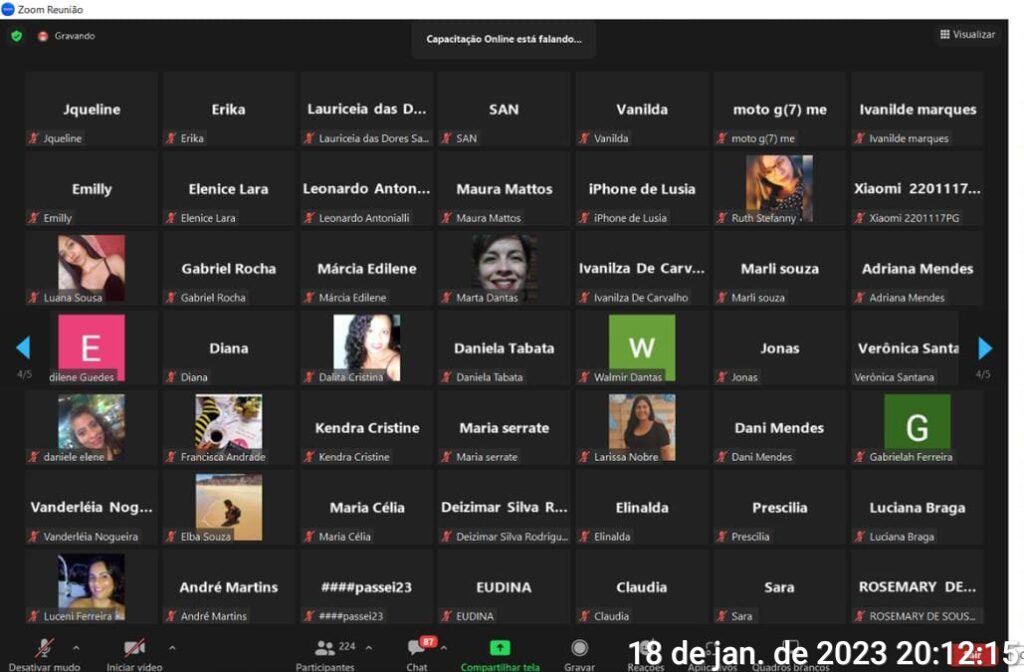The width and height of the screenshot is (1024, 672).
Task: Select the Gabriel Rocha participant tile
Action: click(229, 268)
